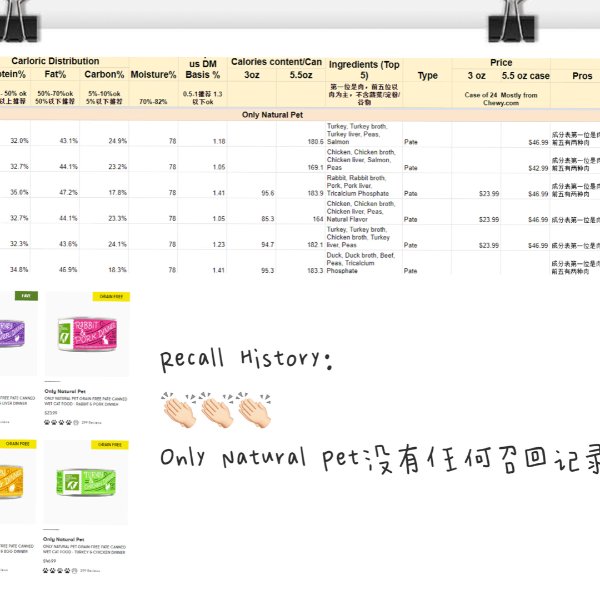Click paw rating under Rabbit & Pork Dinner
600x600 pixels.
(x=61, y=422)
